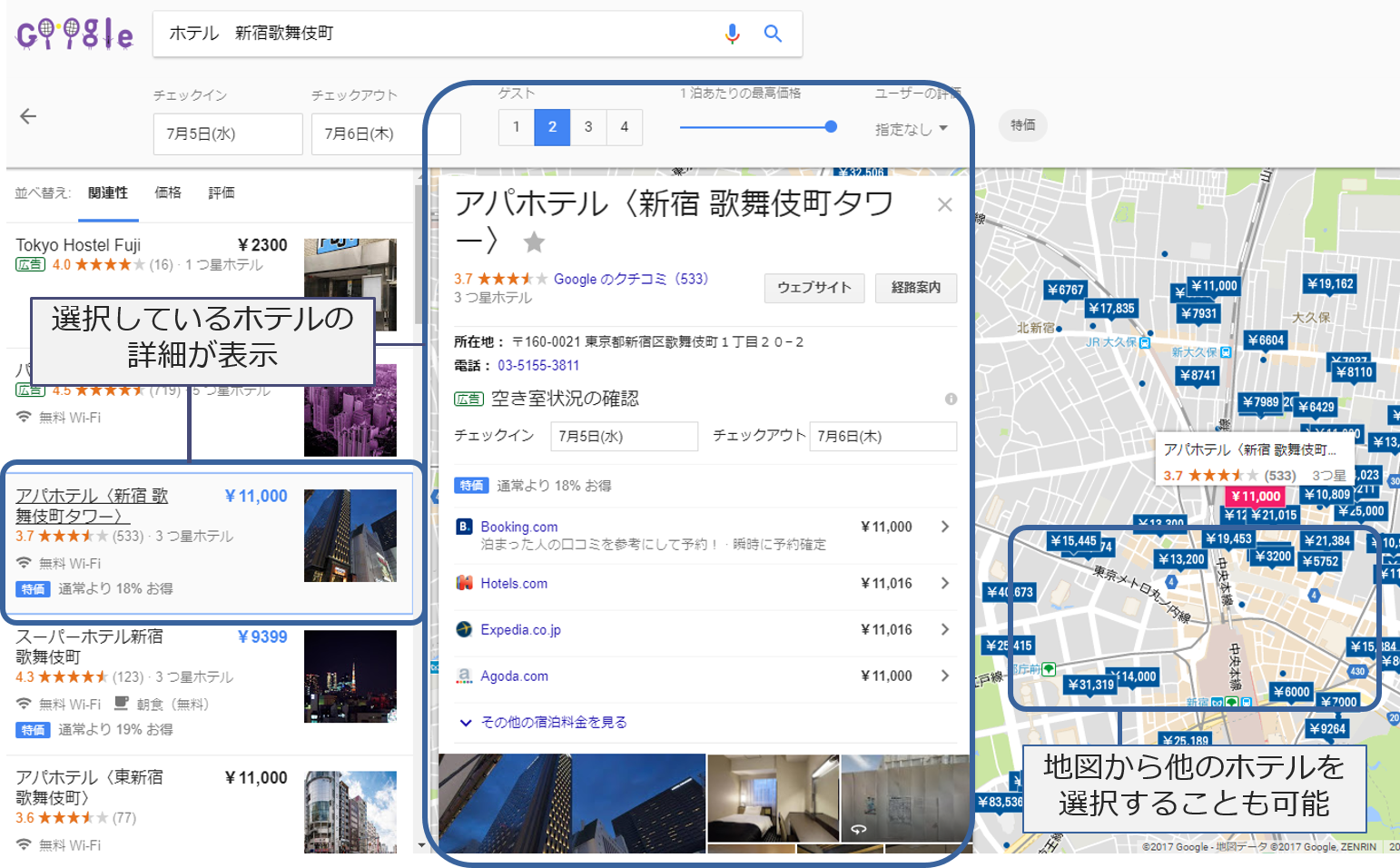1400x868 pixels.
Task: Open detail panel check-out date field
Action: pos(882,437)
